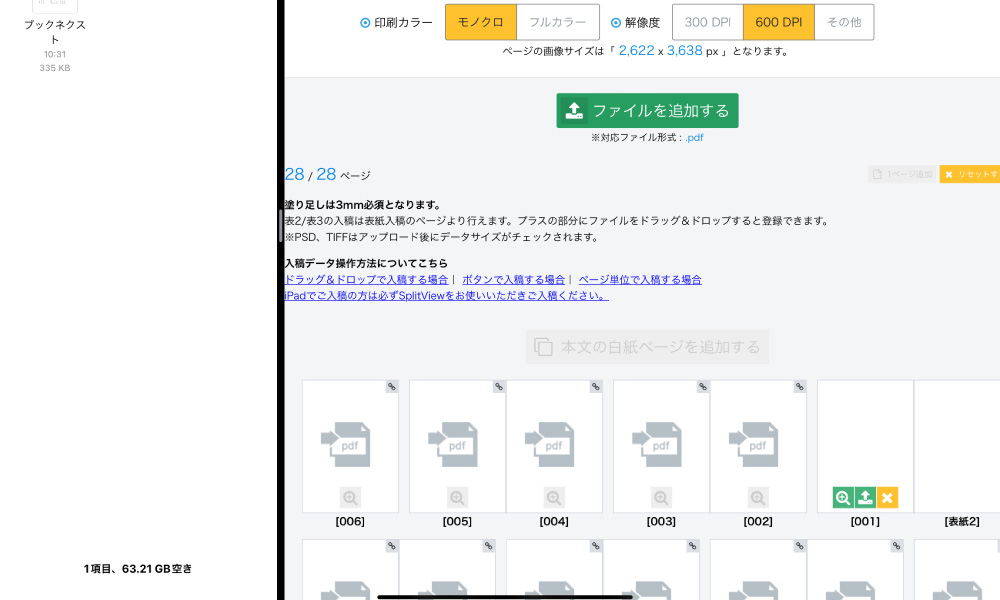
Task: Click the magnifier icon on page [003]
Action: click(661, 497)
